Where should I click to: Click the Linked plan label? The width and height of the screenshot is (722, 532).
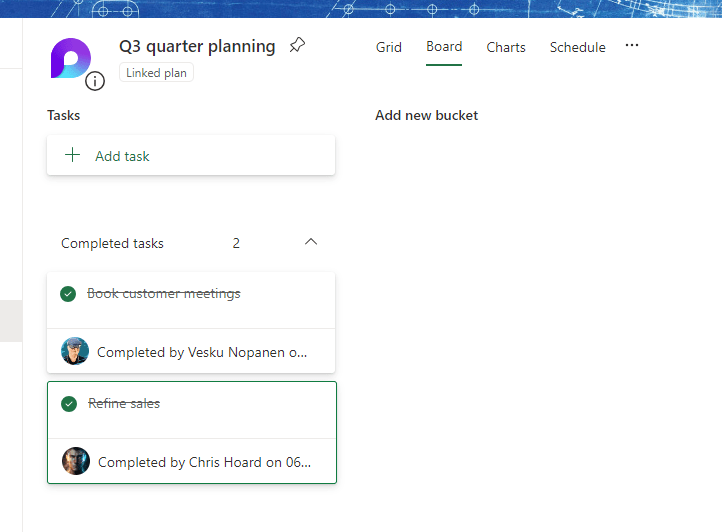point(156,73)
